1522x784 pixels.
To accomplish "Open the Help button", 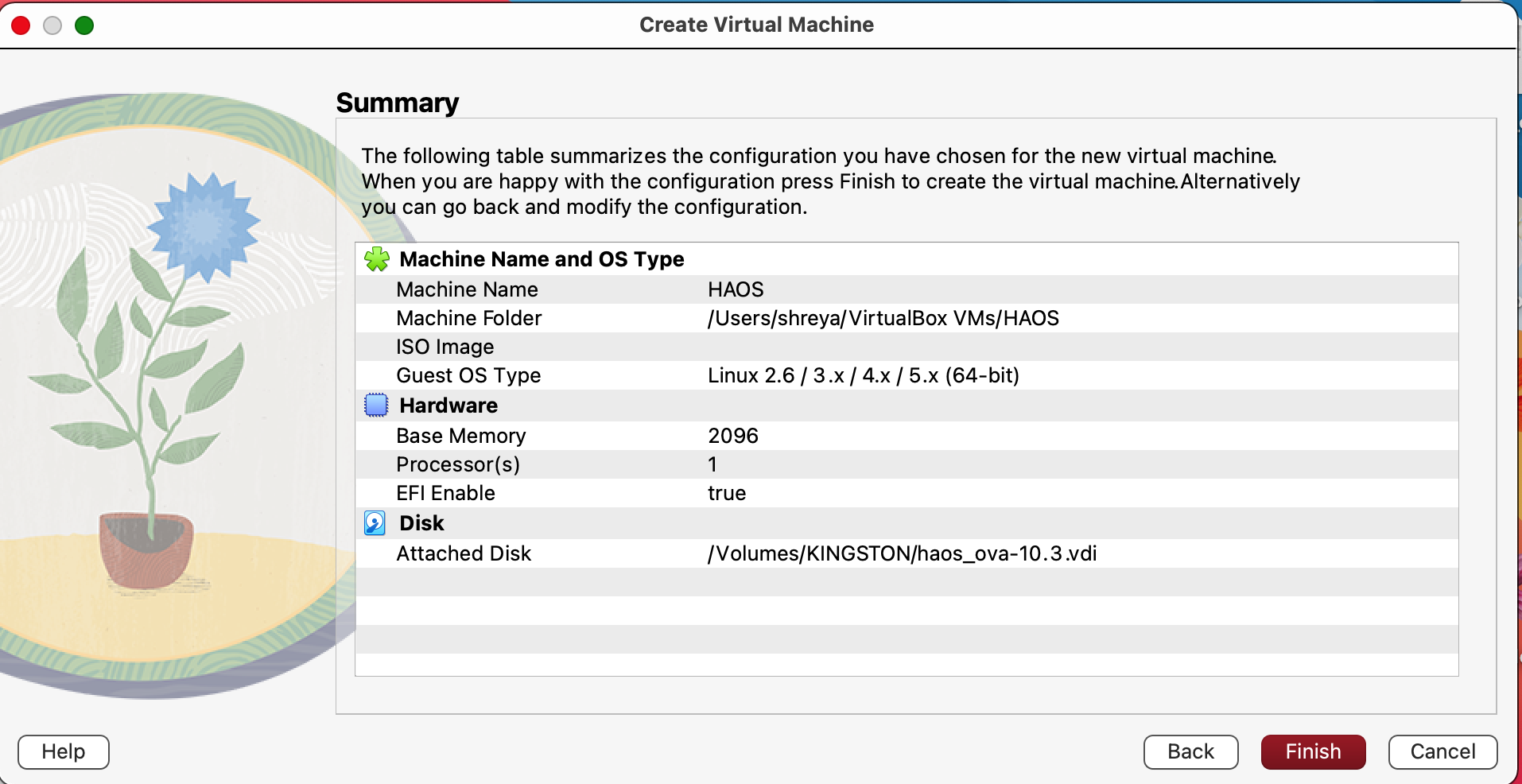I will point(64,751).
